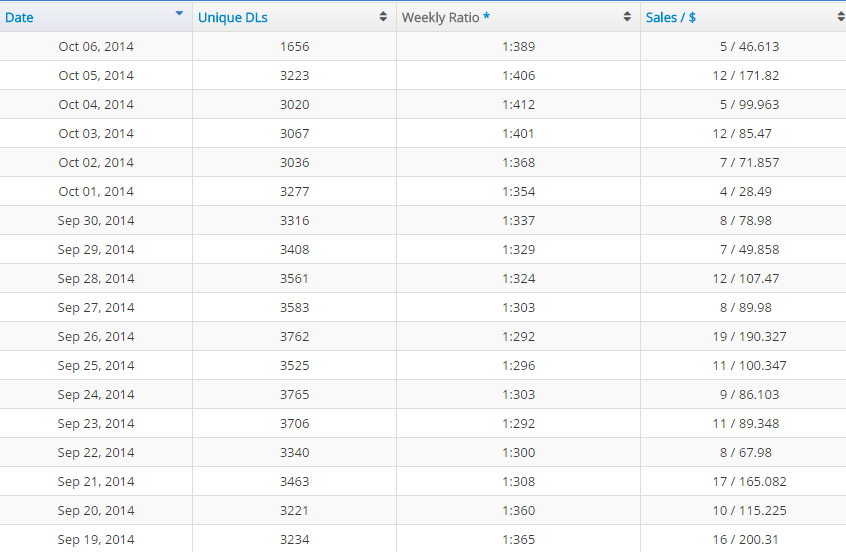Select the Sep 20, 2014 date cell
The image size is (846, 552).
(96, 510)
